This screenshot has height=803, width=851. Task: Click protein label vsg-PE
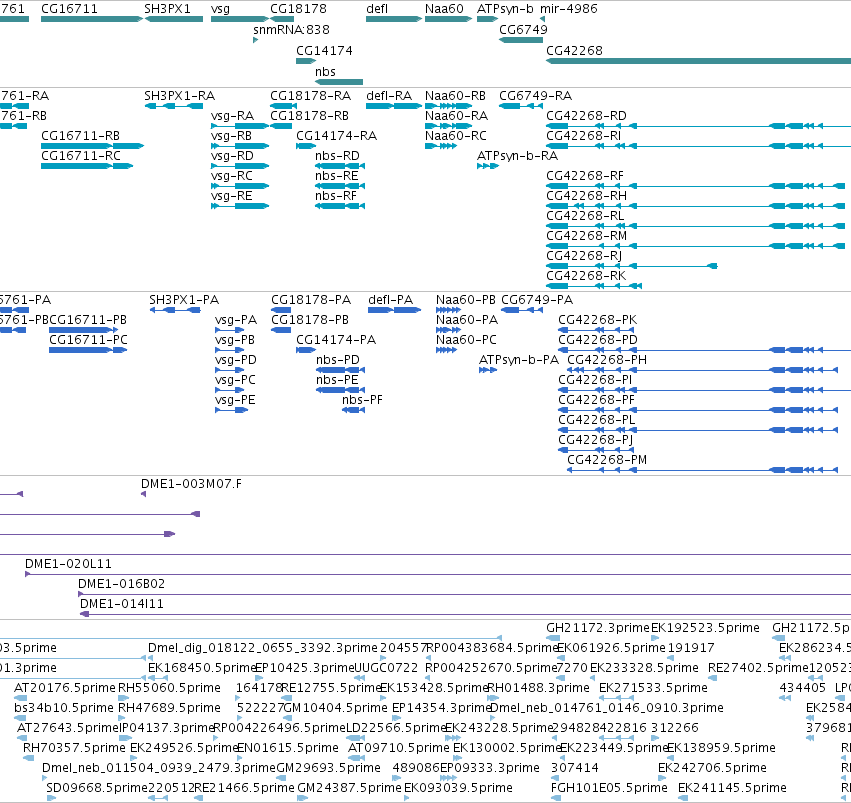235,400
